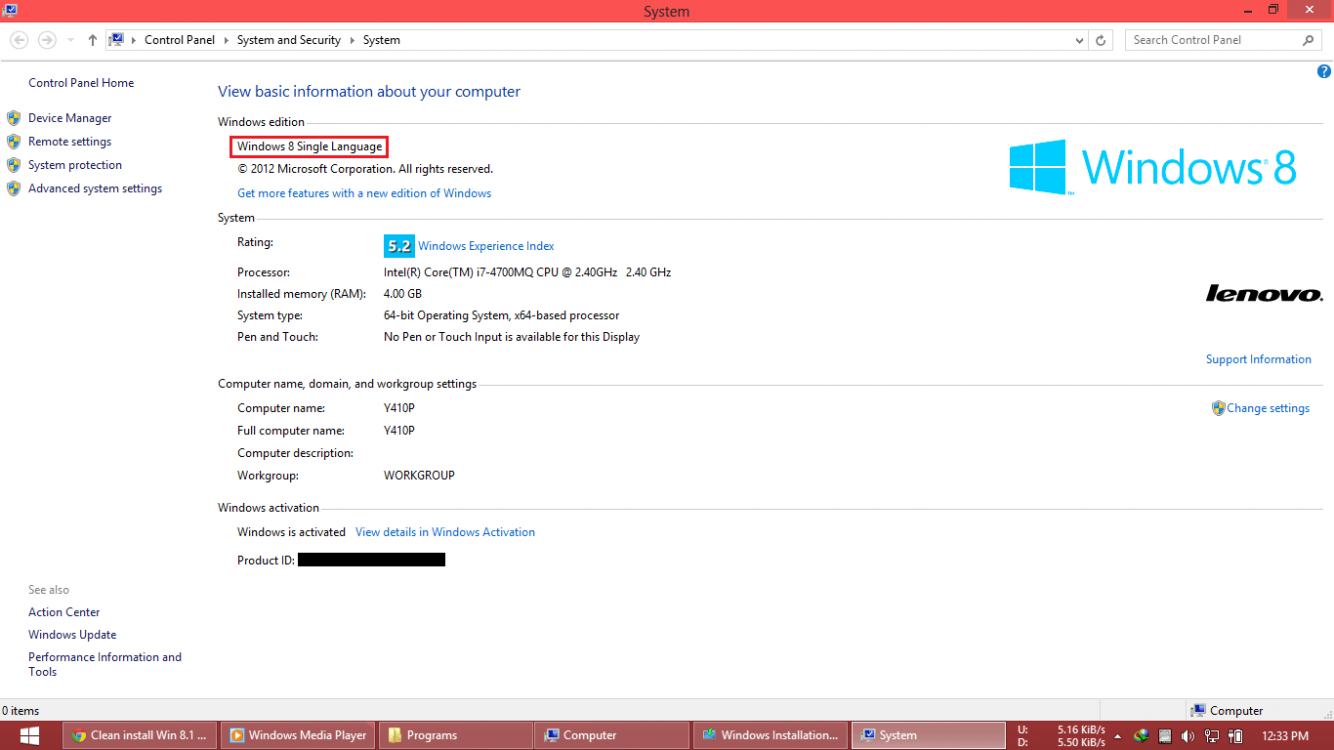Click shield icon beside Advanced system settings

14,188
